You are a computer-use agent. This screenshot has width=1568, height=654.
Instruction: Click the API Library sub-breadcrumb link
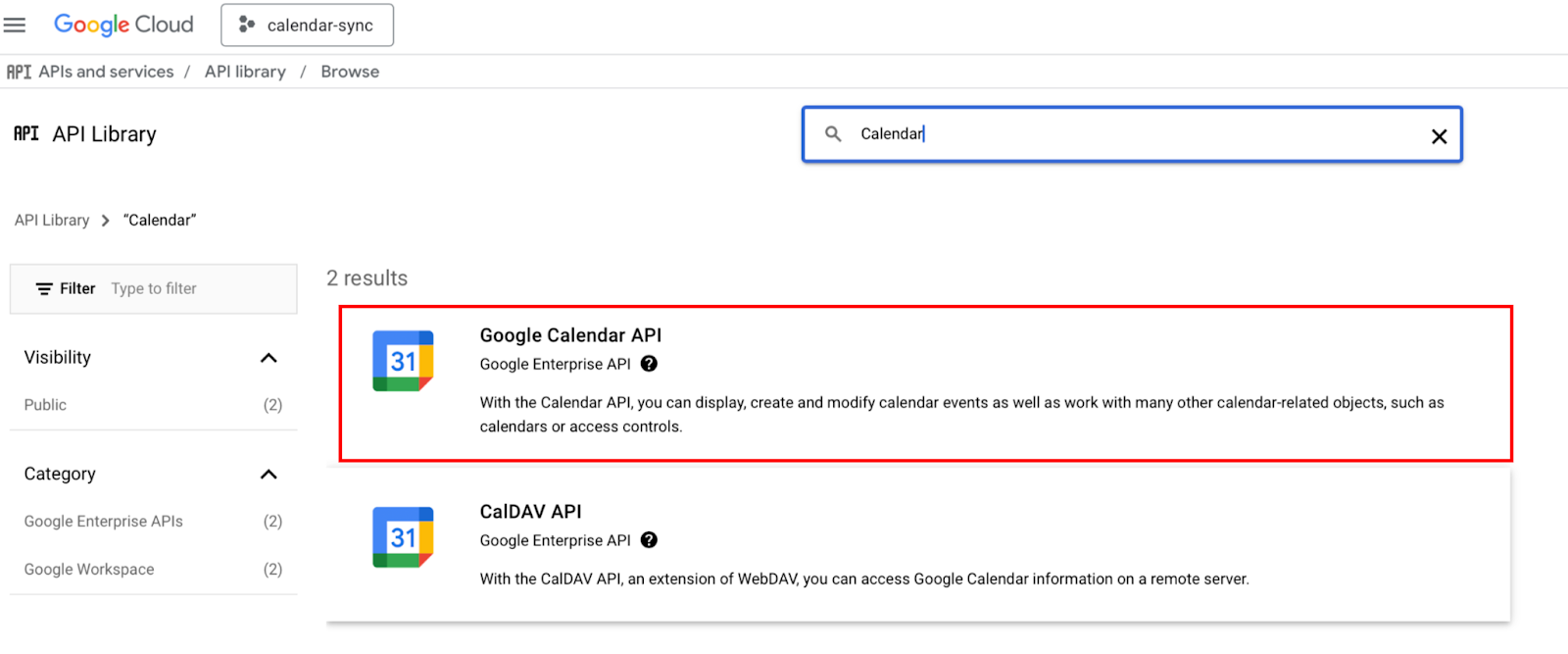[52, 220]
